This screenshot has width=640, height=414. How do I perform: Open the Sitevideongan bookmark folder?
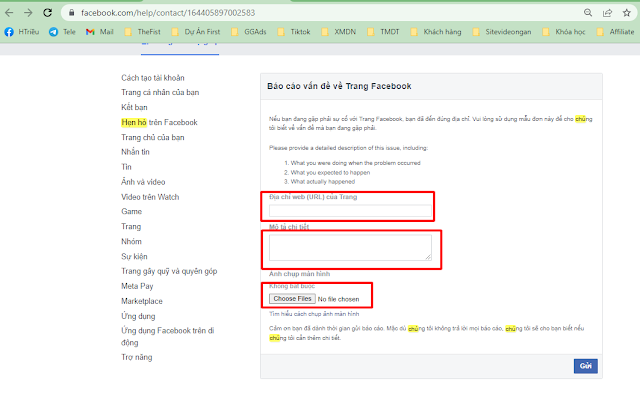502,32
